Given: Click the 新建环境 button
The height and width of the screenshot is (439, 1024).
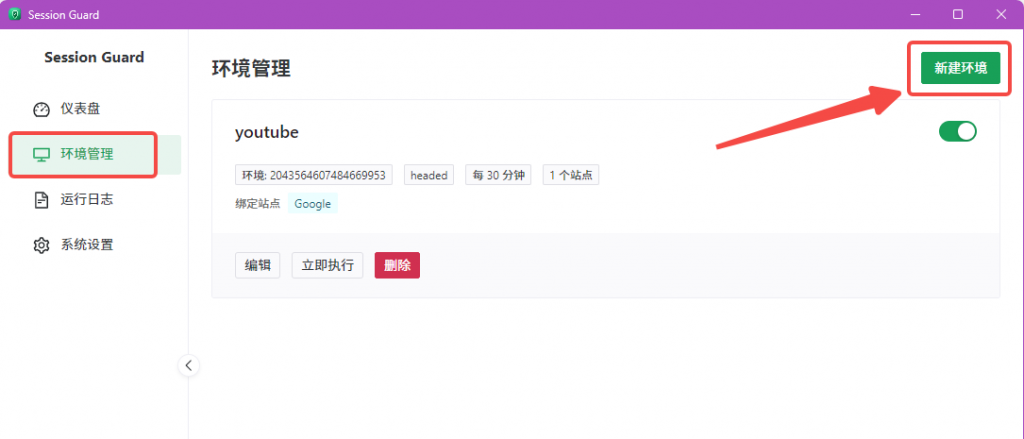Looking at the screenshot, I should [x=959, y=68].
